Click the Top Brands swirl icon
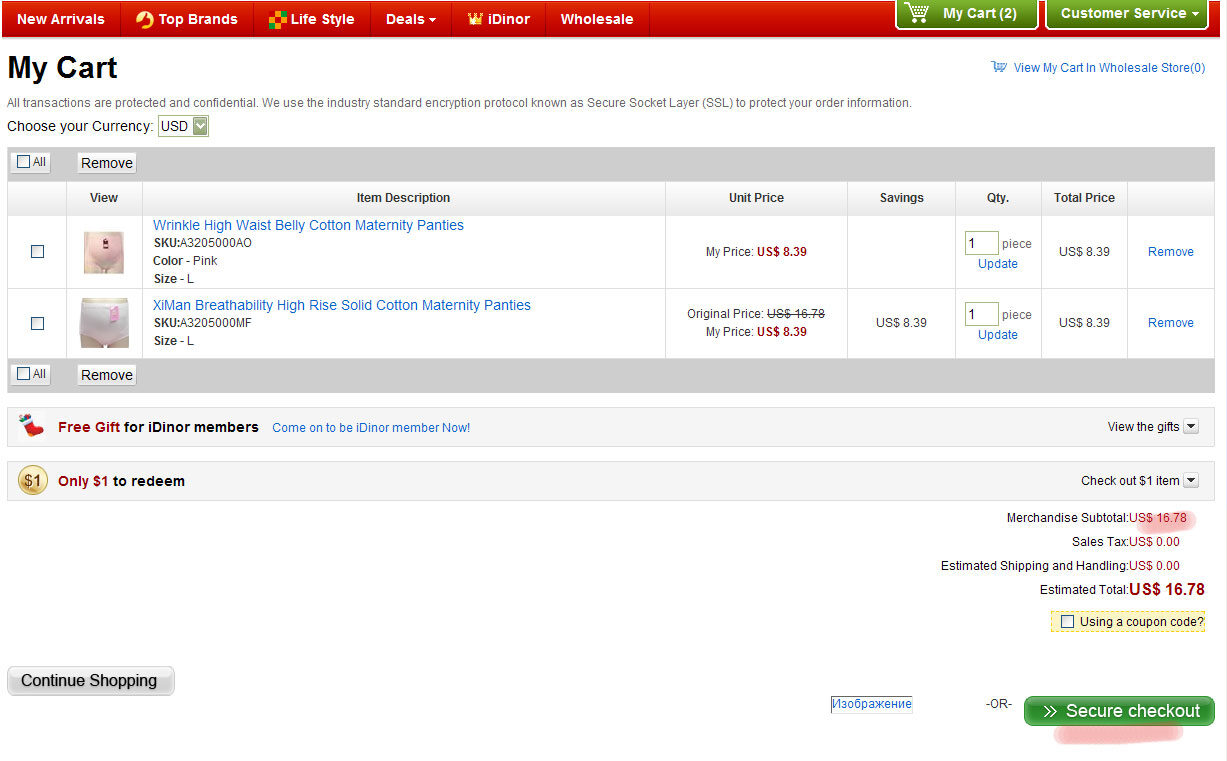 click(145, 19)
